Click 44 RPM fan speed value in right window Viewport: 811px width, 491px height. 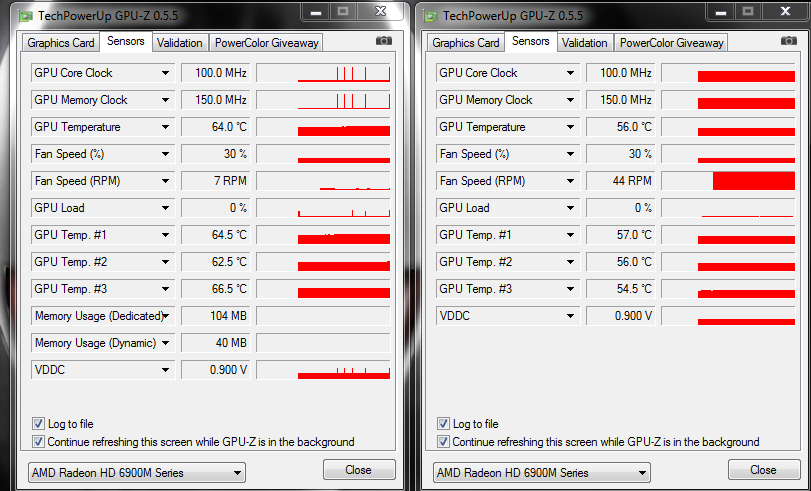click(x=621, y=181)
